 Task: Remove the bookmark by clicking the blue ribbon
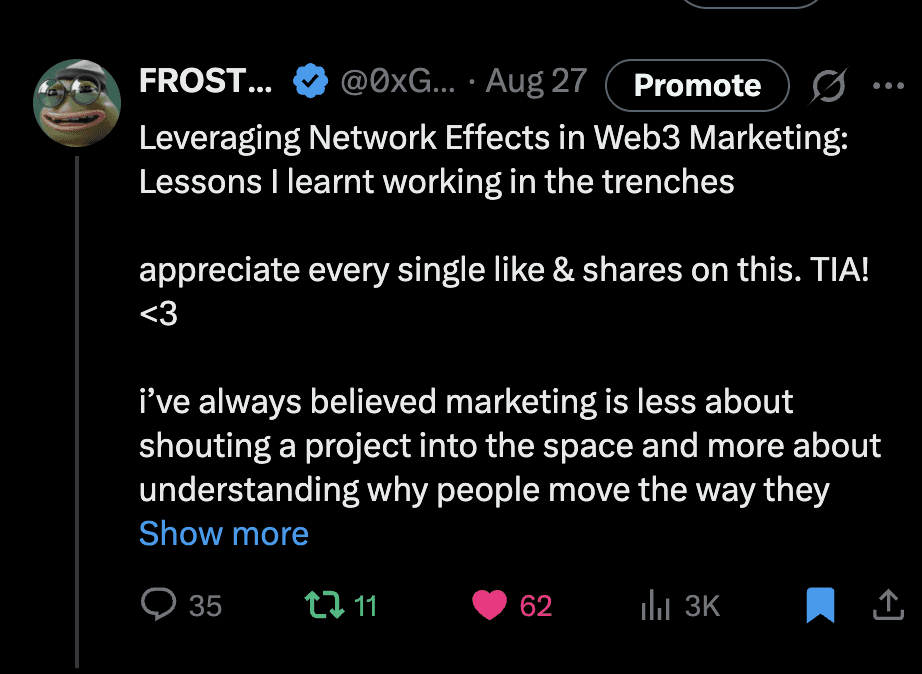tap(820, 604)
